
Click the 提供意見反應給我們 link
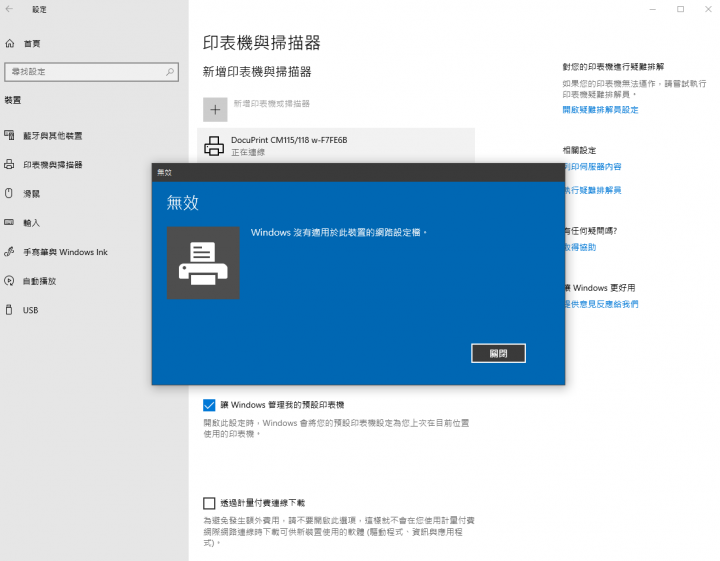point(601,304)
